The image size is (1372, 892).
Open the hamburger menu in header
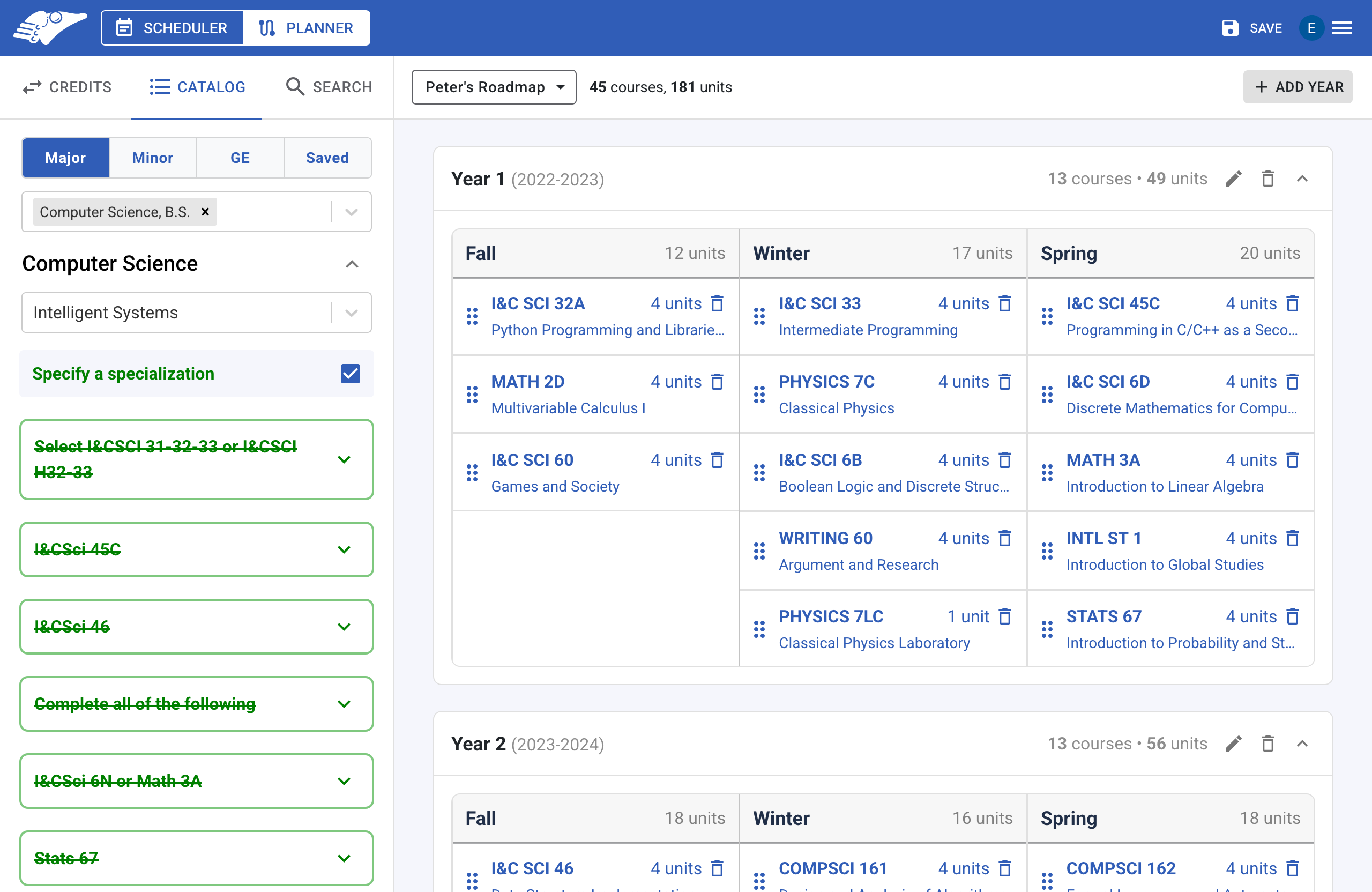pos(1342,28)
